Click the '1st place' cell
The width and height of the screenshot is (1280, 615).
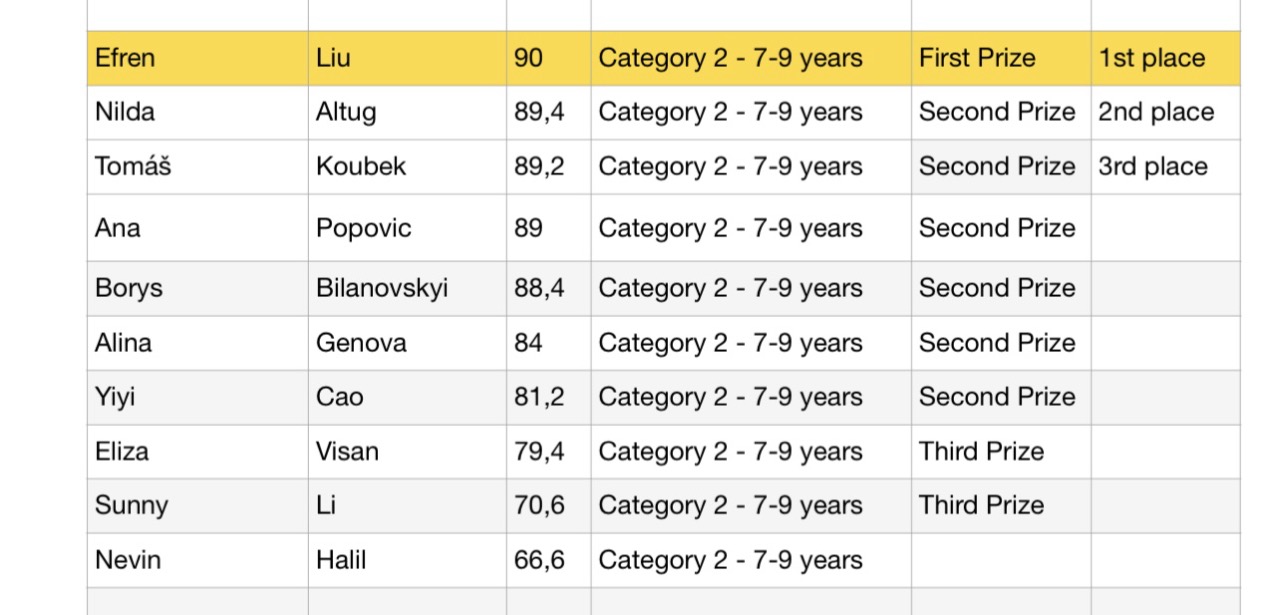click(1152, 58)
